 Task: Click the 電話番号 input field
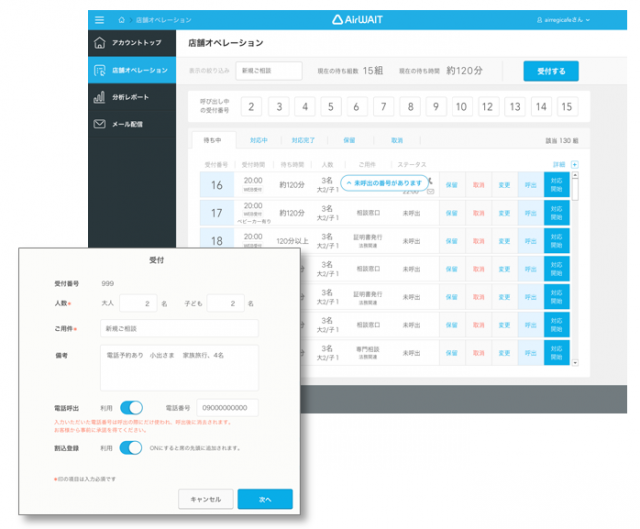tap(226, 407)
